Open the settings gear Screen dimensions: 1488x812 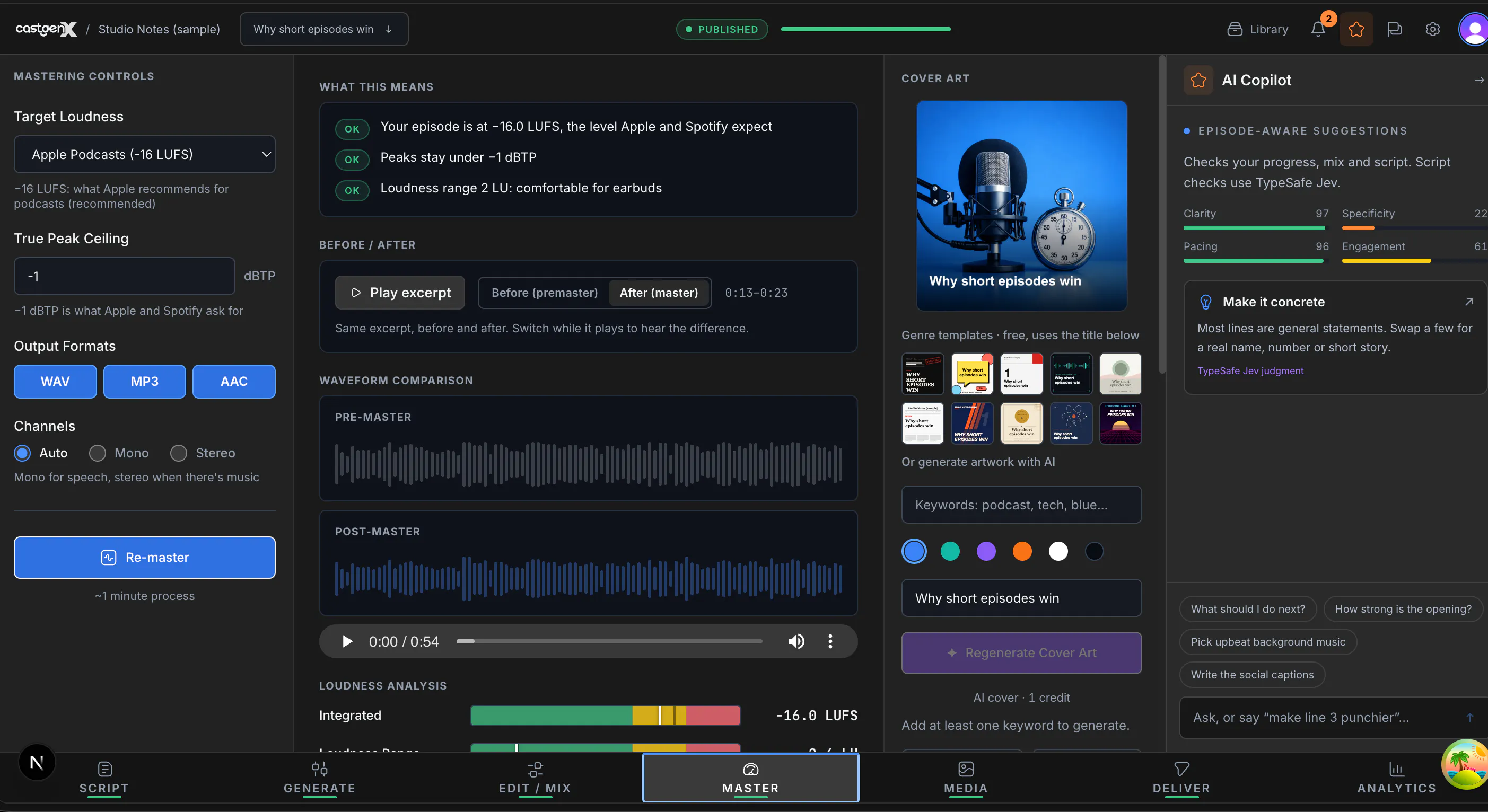1432,29
